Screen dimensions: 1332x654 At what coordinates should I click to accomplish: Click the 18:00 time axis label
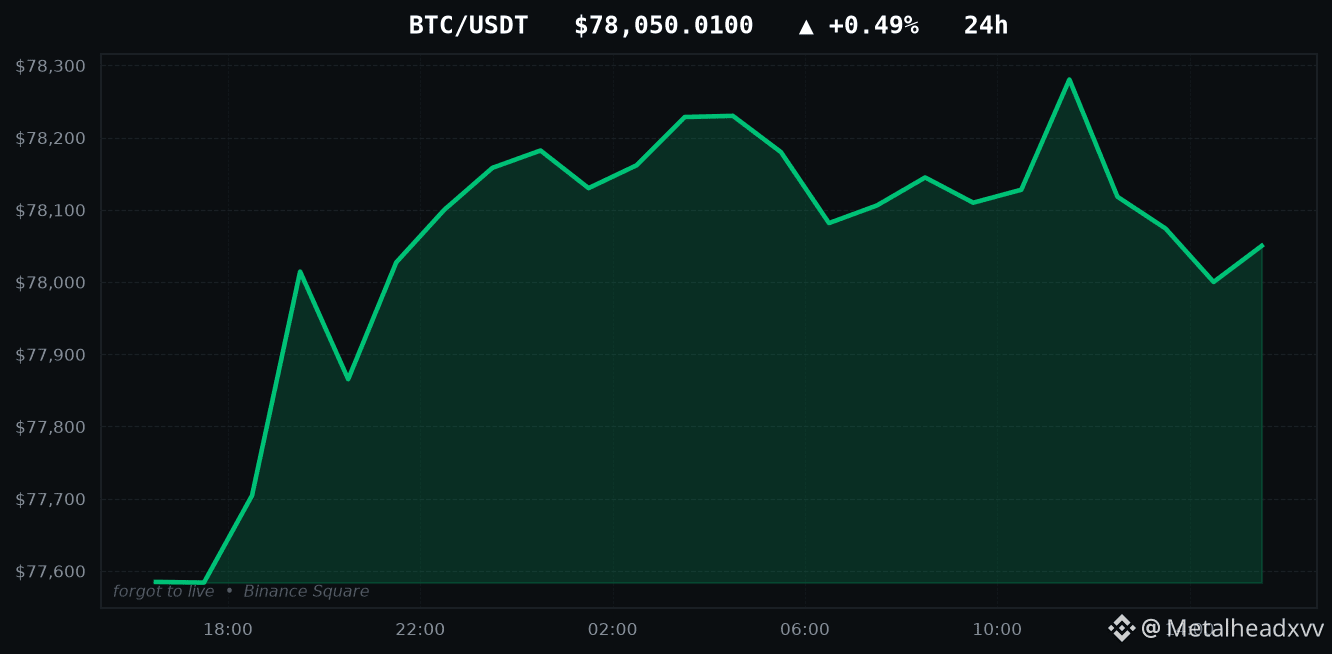[228, 630]
